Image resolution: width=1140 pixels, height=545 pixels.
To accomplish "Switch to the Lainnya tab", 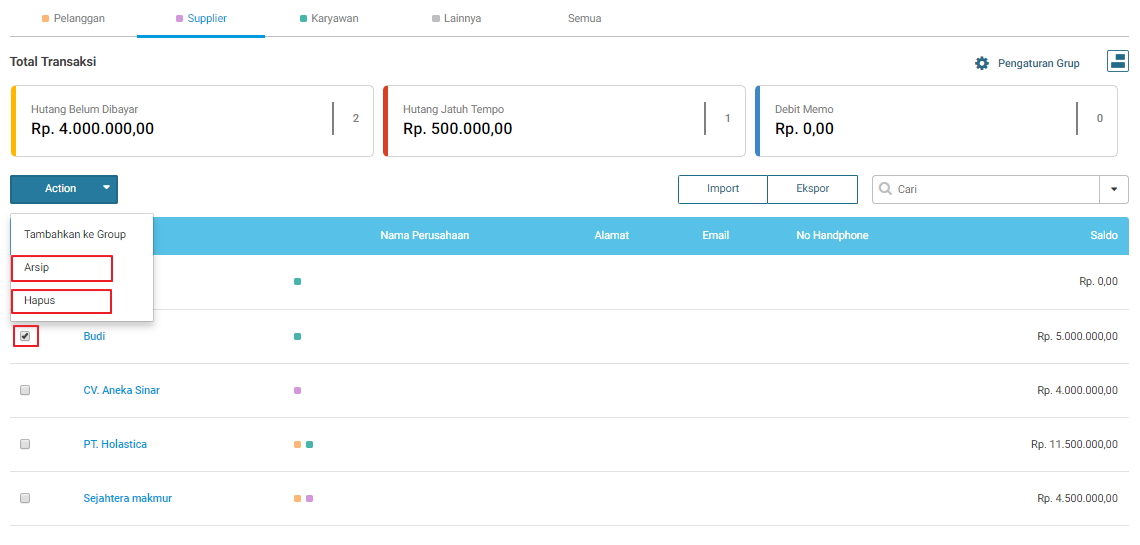I will click(457, 18).
